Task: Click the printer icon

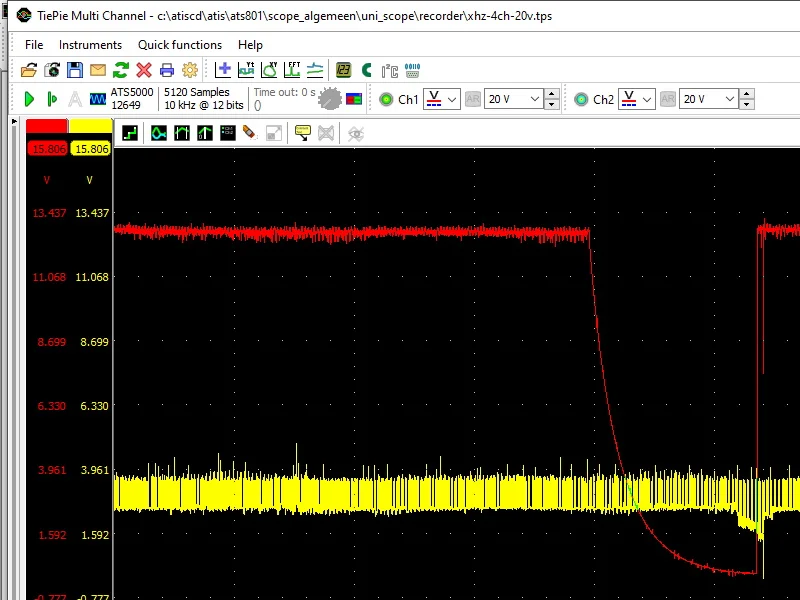Action: click(x=167, y=70)
